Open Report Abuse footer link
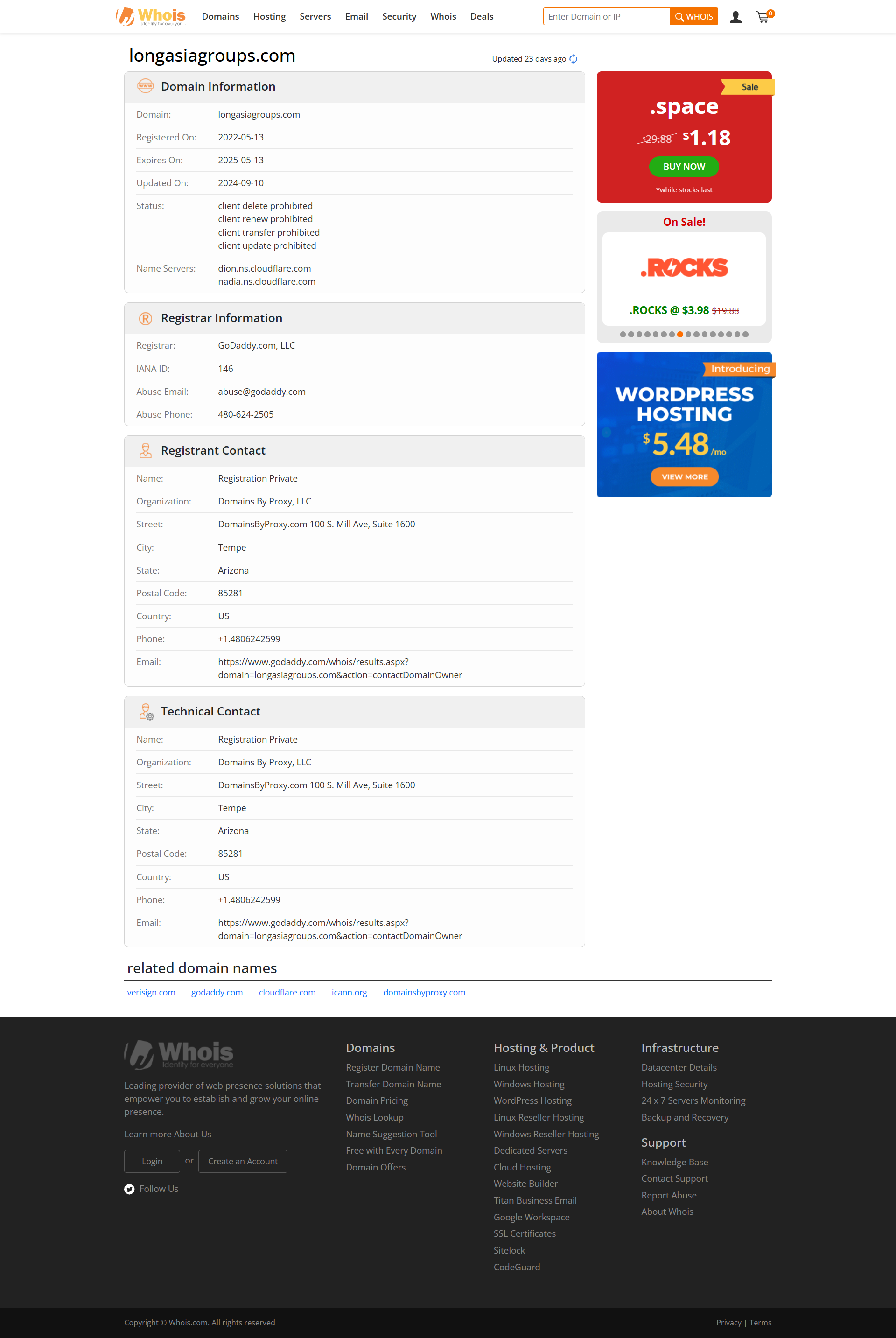Image resolution: width=896 pixels, height=1338 pixels. coord(669,1196)
